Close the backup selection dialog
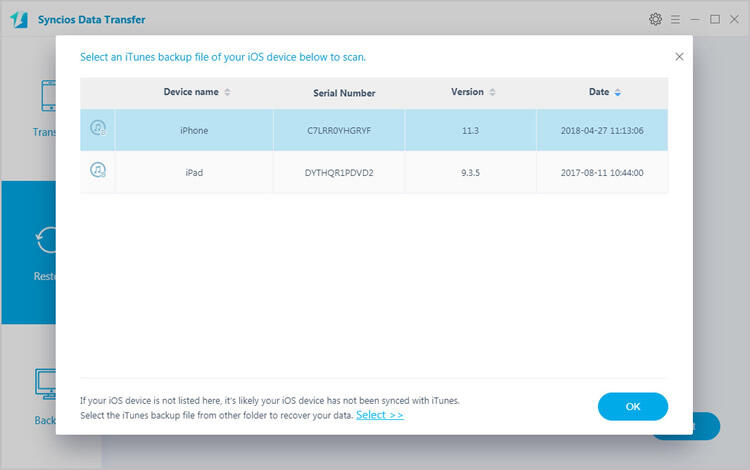 click(x=680, y=57)
